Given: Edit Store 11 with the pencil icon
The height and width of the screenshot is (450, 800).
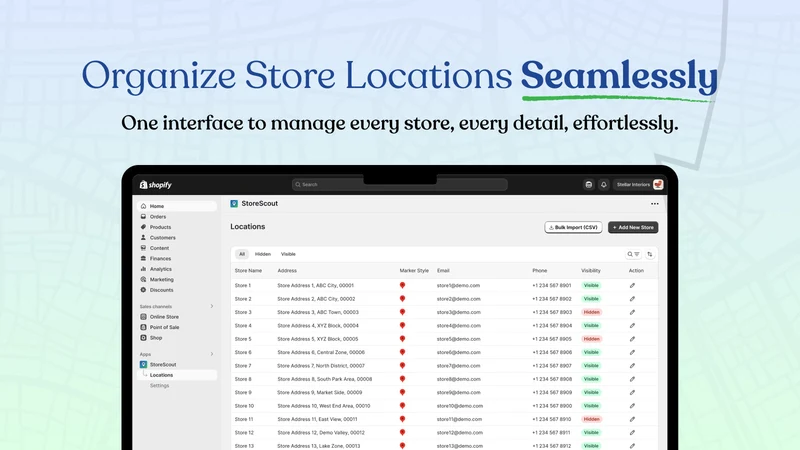Looking at the screenshot, I should (632, 419).
